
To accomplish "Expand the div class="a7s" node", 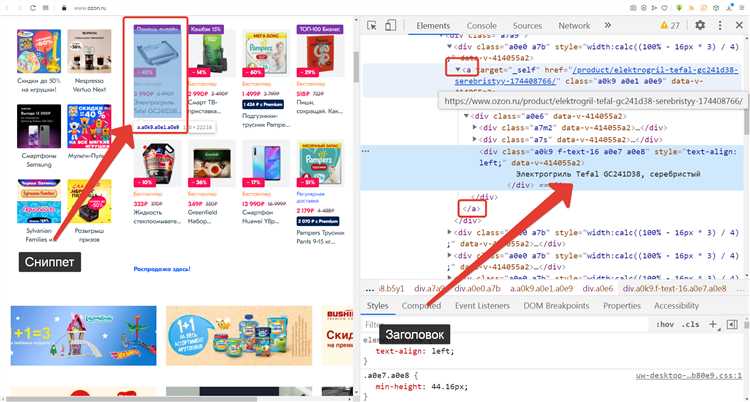I will (x=474, y=139).
